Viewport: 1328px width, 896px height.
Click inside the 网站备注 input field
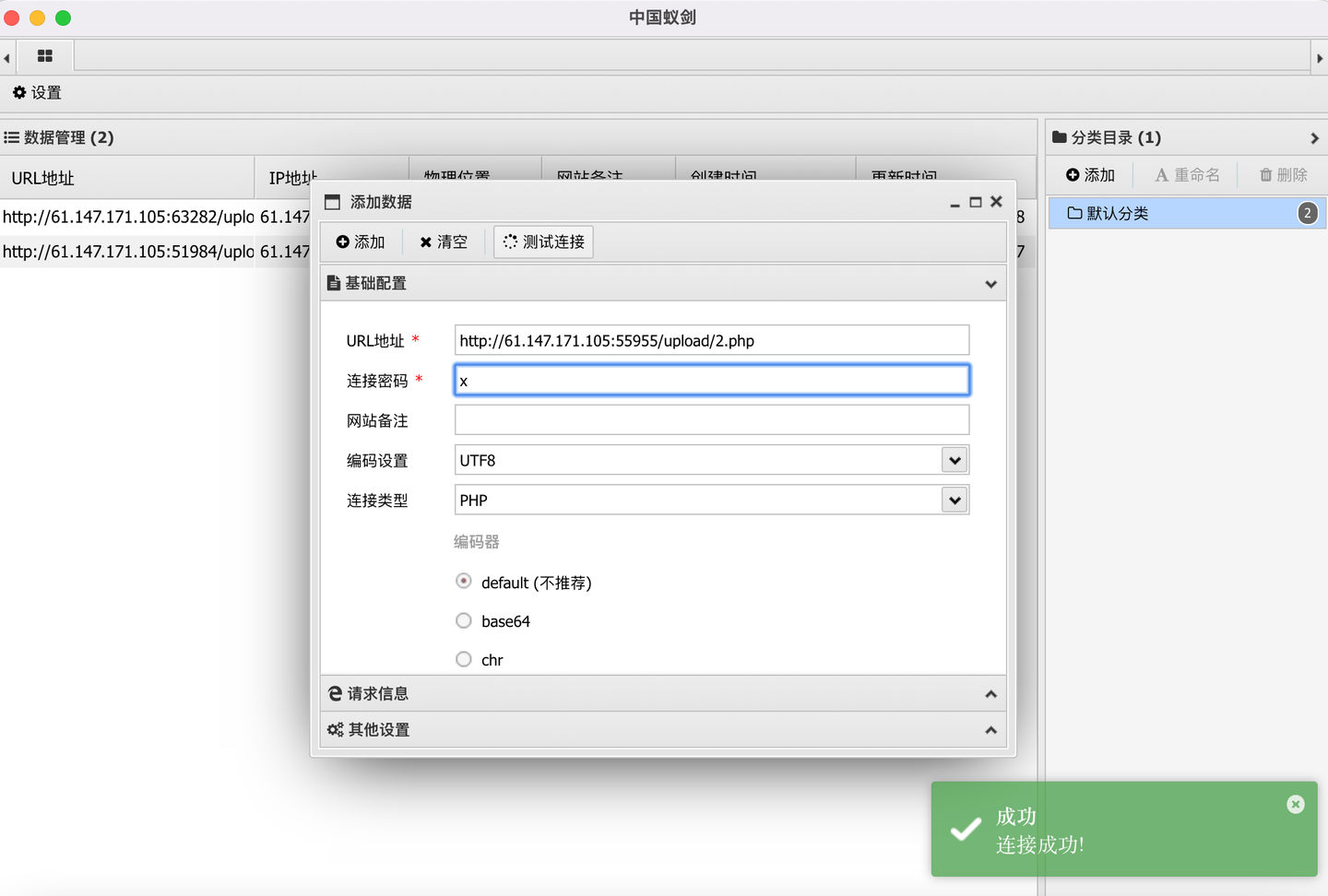[710, 419]
